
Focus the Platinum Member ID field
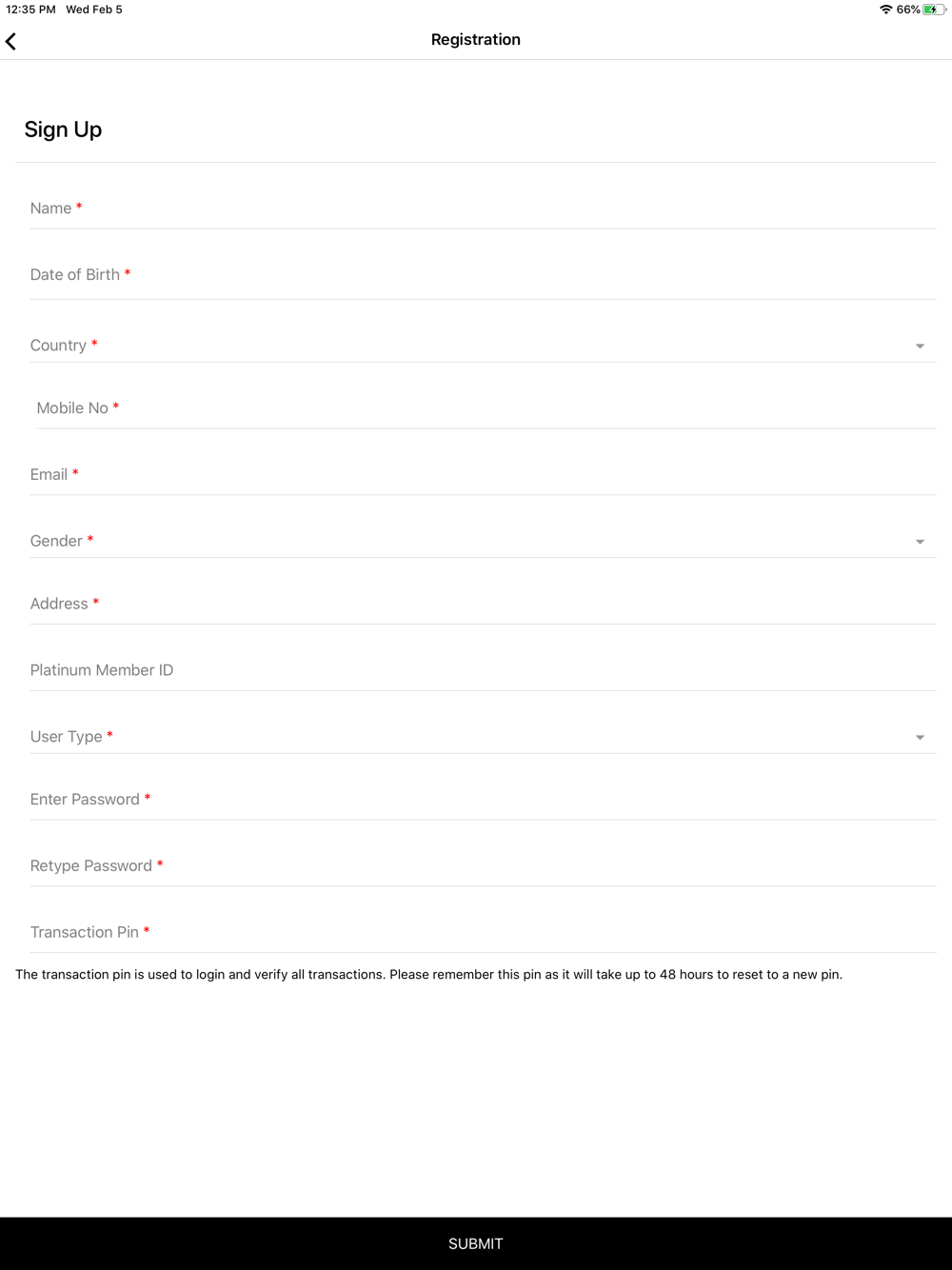[483, 670]
